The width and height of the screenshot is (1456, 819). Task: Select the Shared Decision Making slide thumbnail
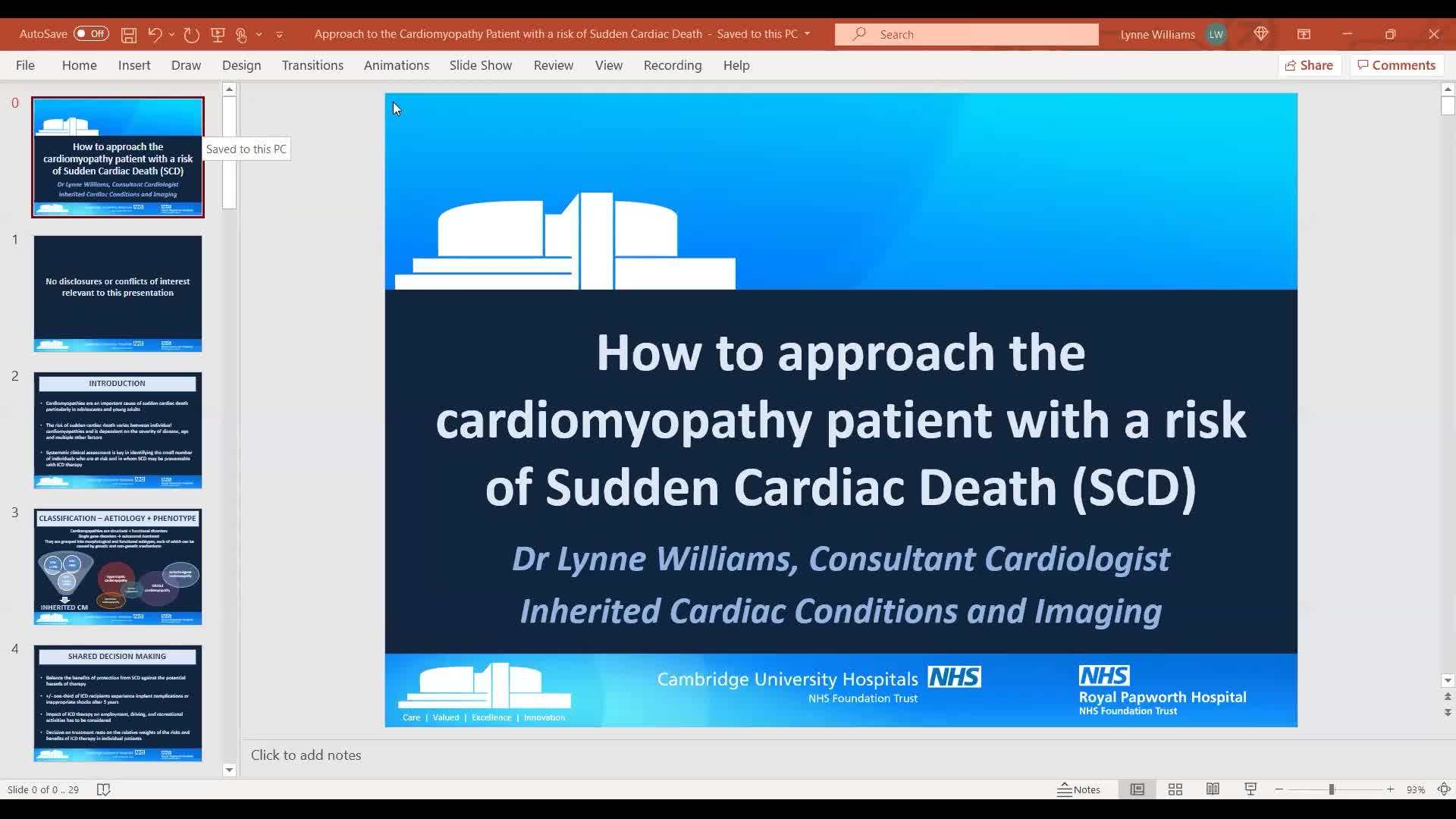point(118,703)
